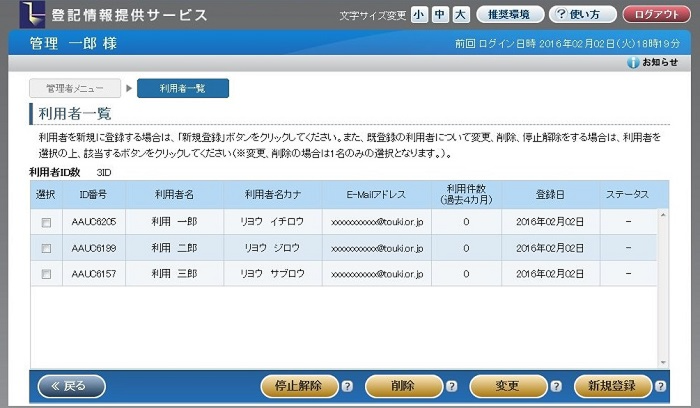
Task: Click the name 利用 三郎
Action: click(174, 274)
